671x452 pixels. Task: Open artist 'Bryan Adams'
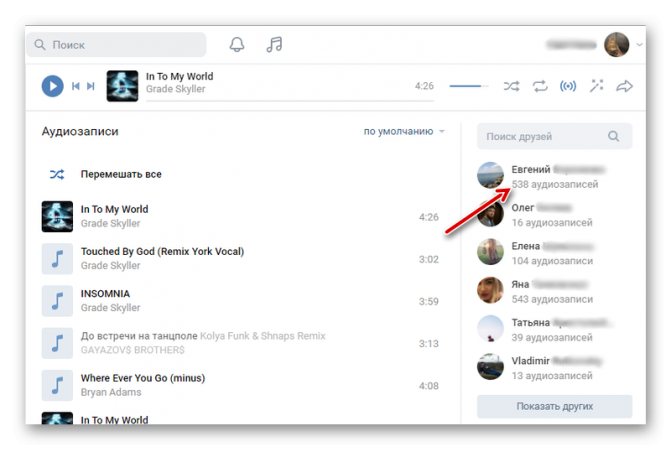pyautogui.click(x=111, y=392)
